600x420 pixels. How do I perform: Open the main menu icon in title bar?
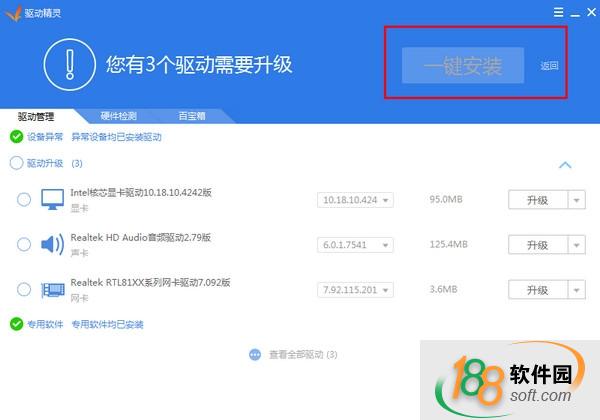(557, 12)
